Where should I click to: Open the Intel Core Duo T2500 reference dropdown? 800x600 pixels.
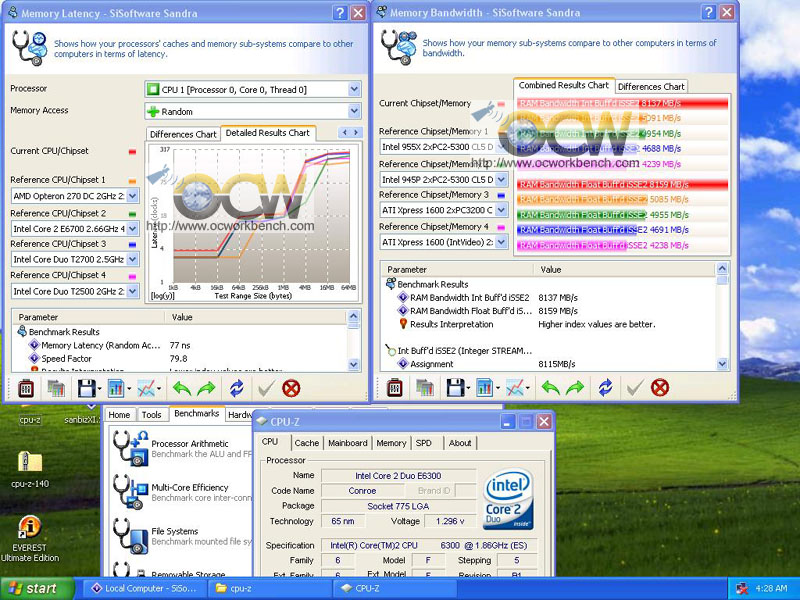coord(132,291)
